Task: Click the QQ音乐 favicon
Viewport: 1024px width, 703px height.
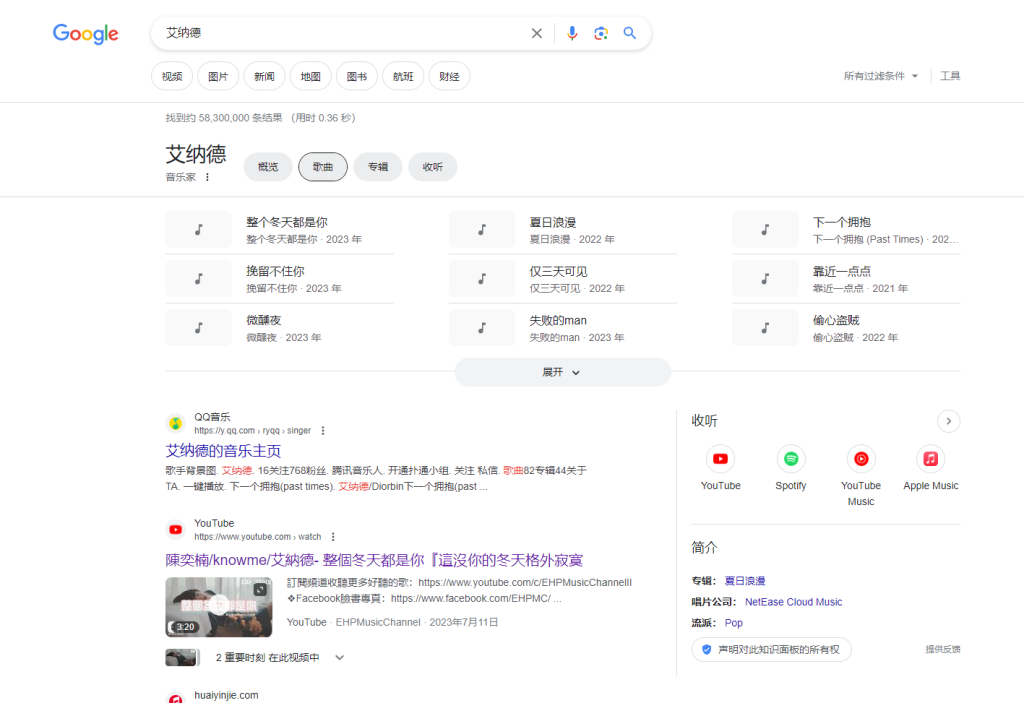Action: click(x=176, y=423)
